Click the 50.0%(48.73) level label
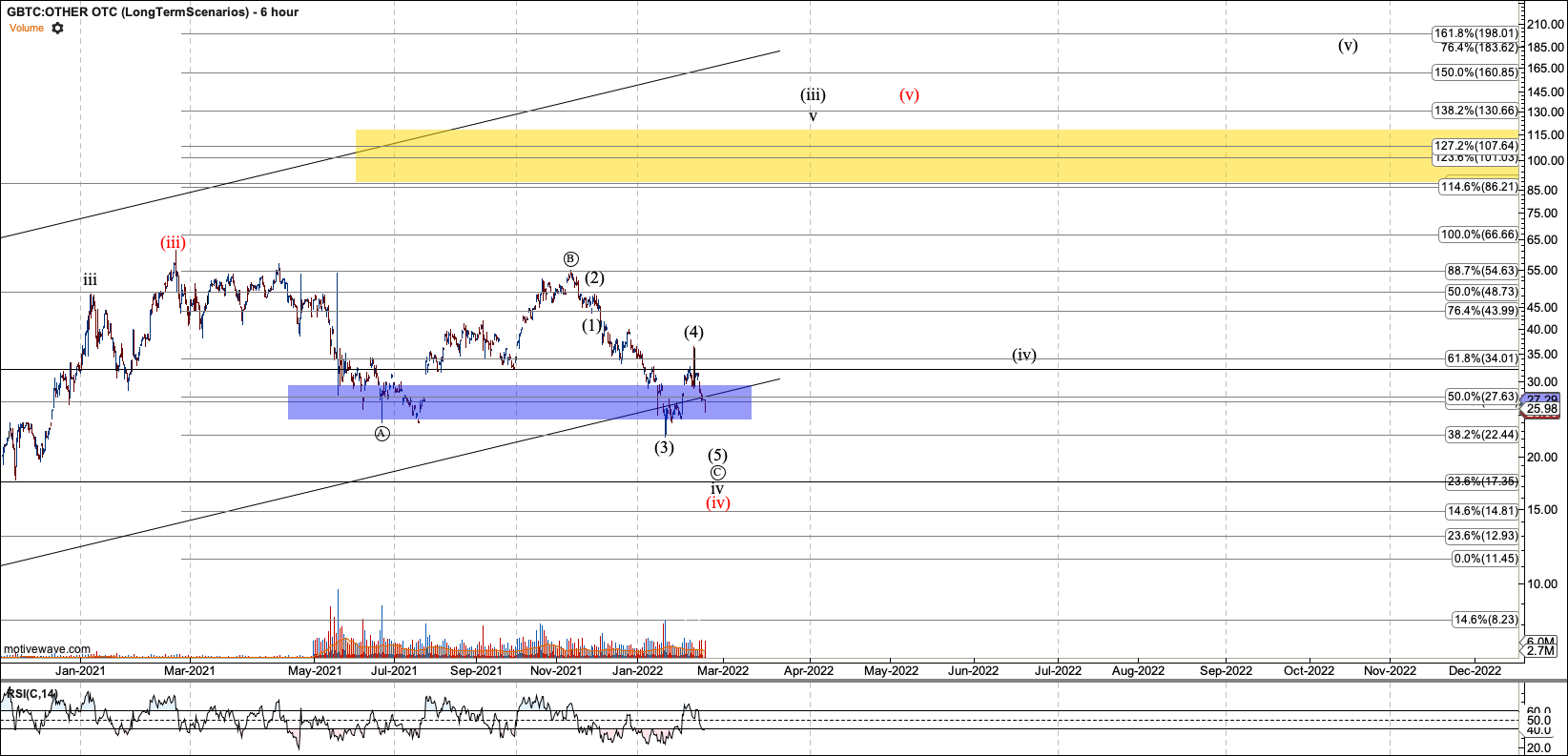 (x=1481, y=292)
